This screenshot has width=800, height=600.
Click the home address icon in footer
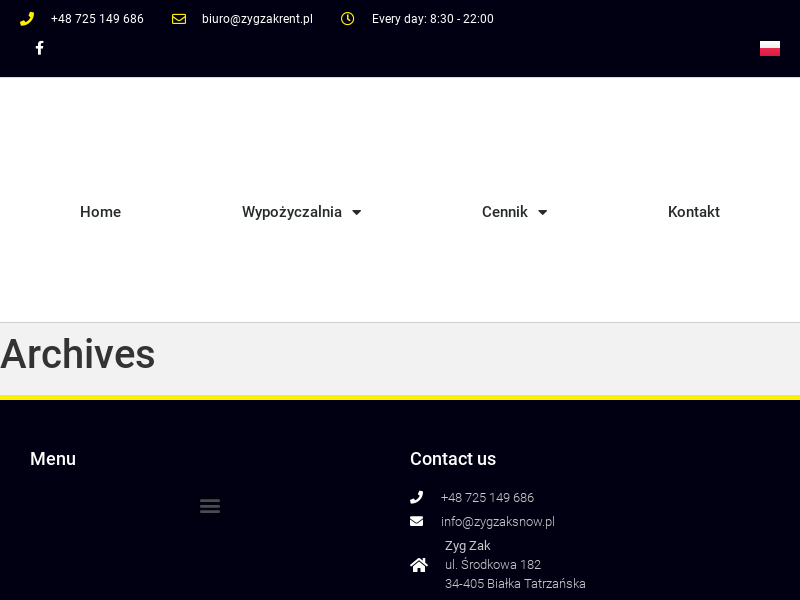[x=419, y=565]
